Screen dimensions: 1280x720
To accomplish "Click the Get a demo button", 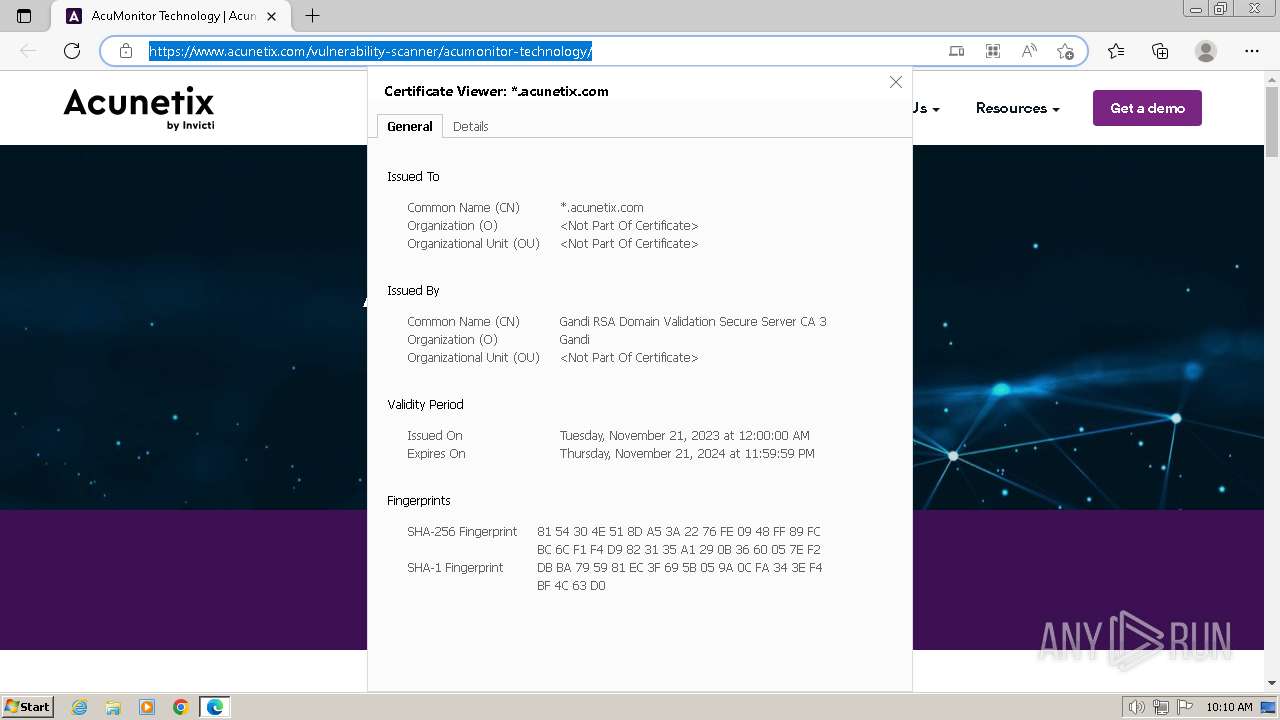I will coord(1147,108).
